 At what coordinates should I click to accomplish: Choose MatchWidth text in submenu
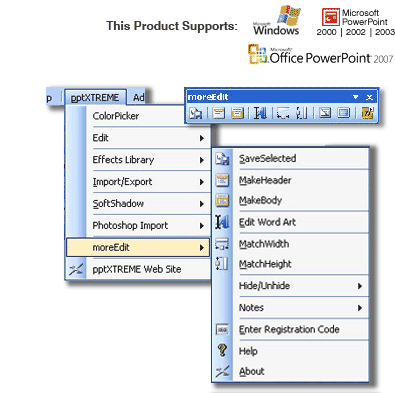point(264,244)
